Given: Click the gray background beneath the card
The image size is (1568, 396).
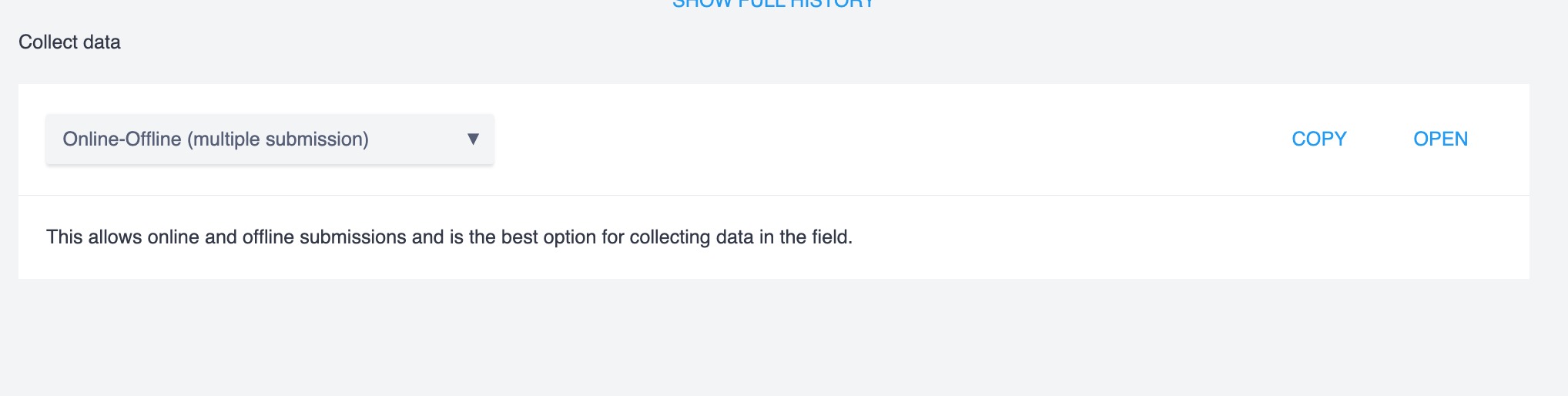Looking at the screenshot, I should [x=770, y=339].
